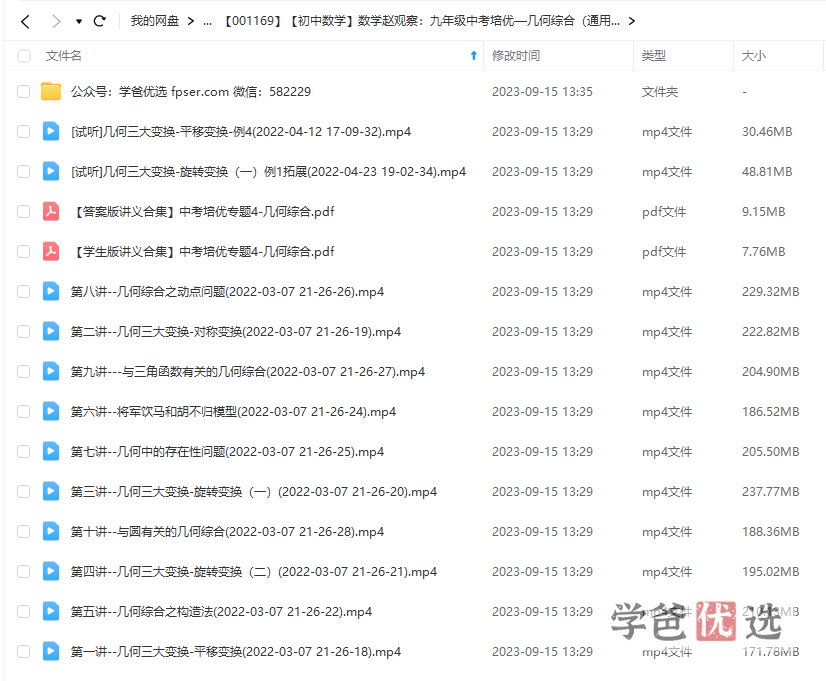This screenshot has width=826, height=681.
Task: Click the 9.15MB size cell
Action: coord(763,212)
